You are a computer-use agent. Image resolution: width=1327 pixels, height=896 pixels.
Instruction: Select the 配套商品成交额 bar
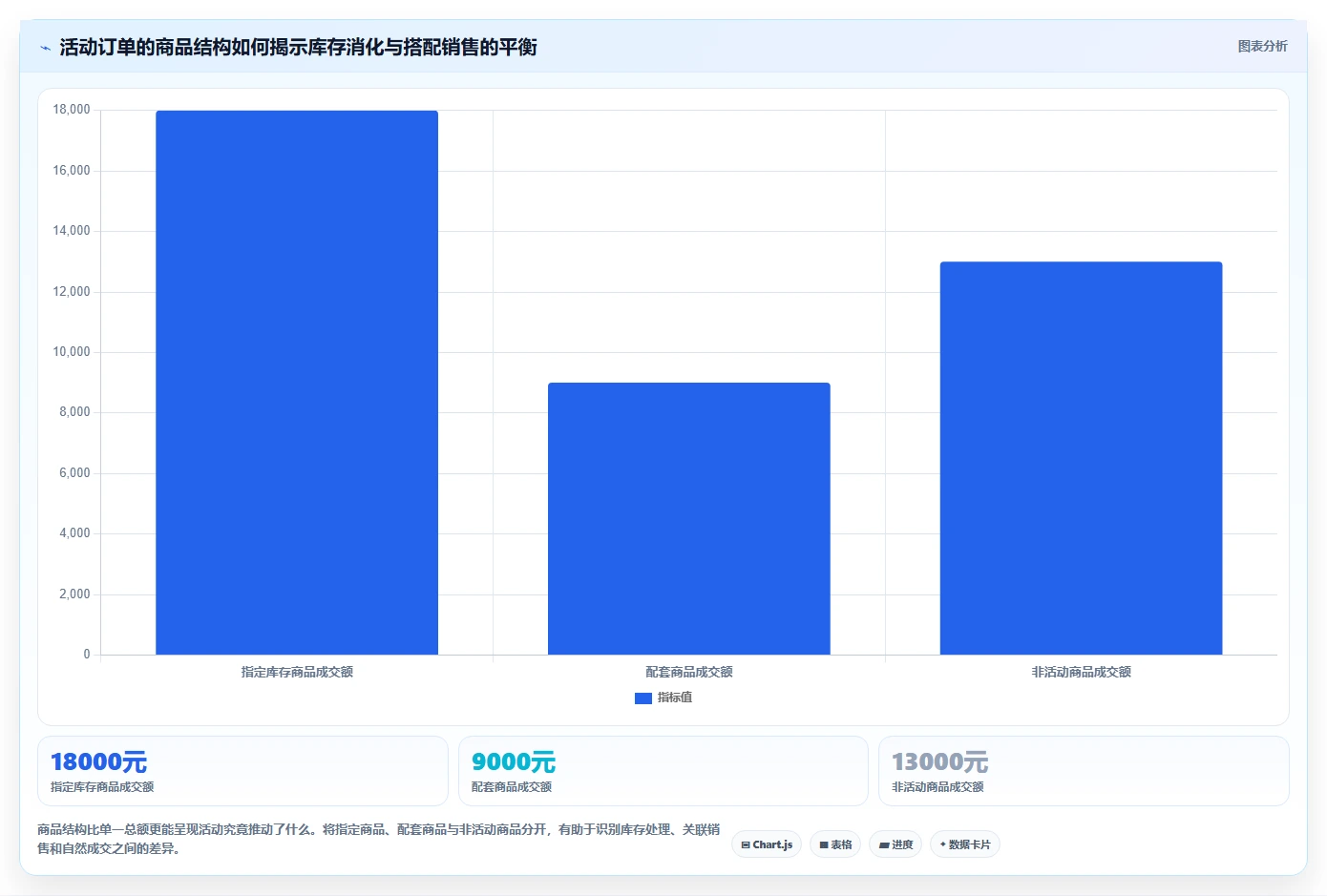[x=689, y=519]
